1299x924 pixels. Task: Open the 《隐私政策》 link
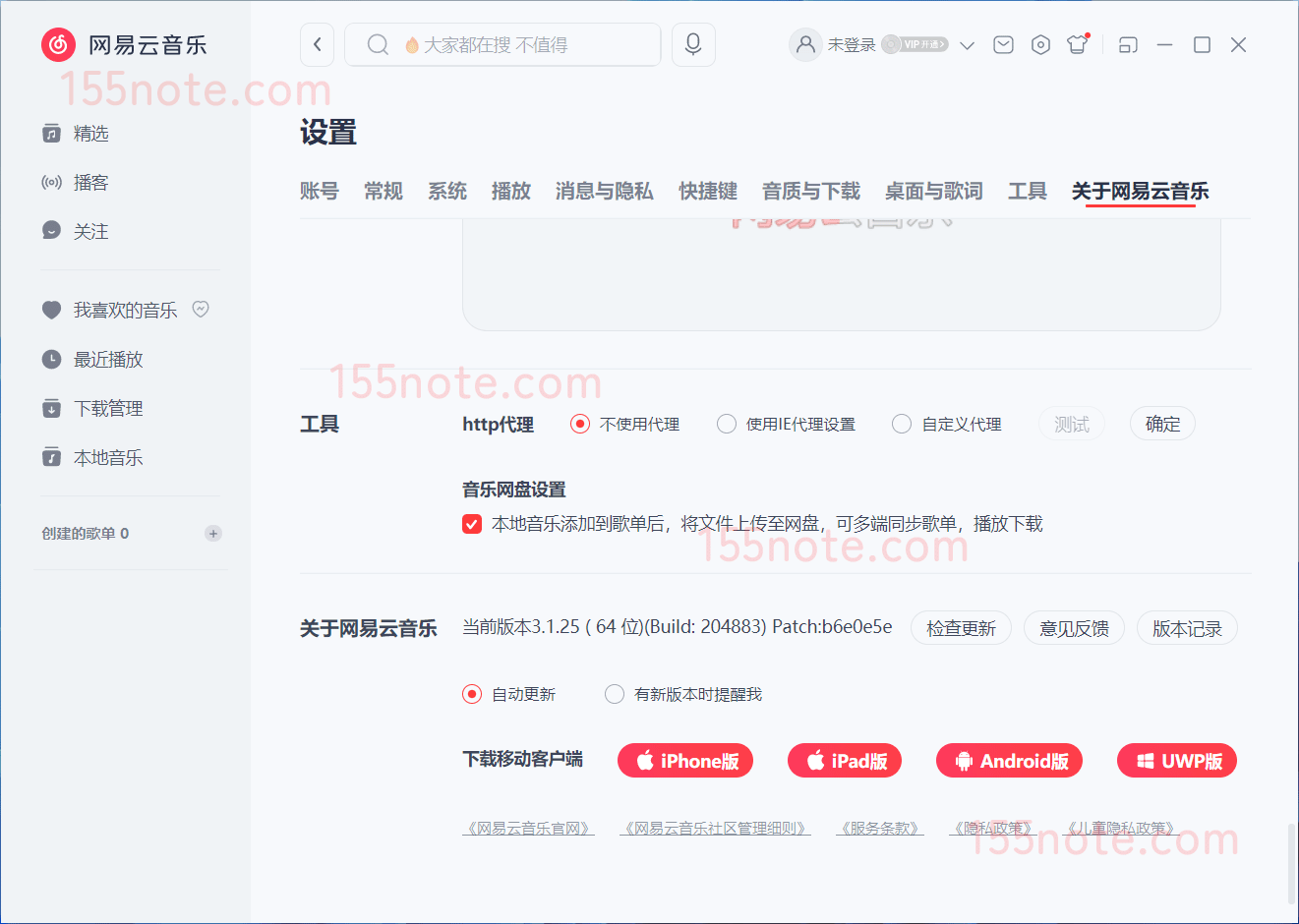[x=992, y=829]
